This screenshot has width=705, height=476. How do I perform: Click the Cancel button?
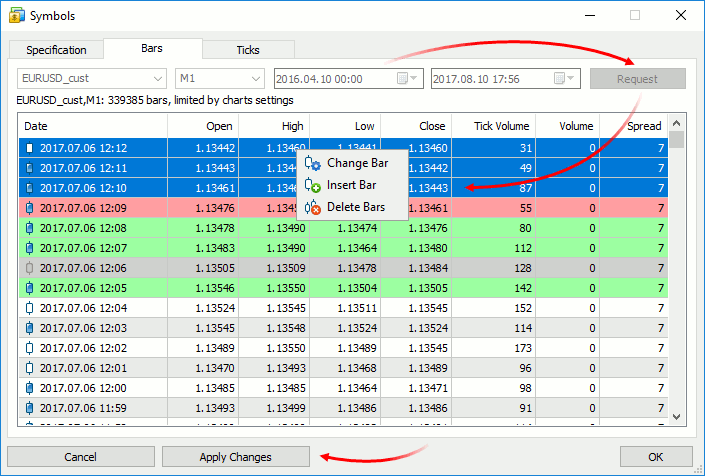81,457
